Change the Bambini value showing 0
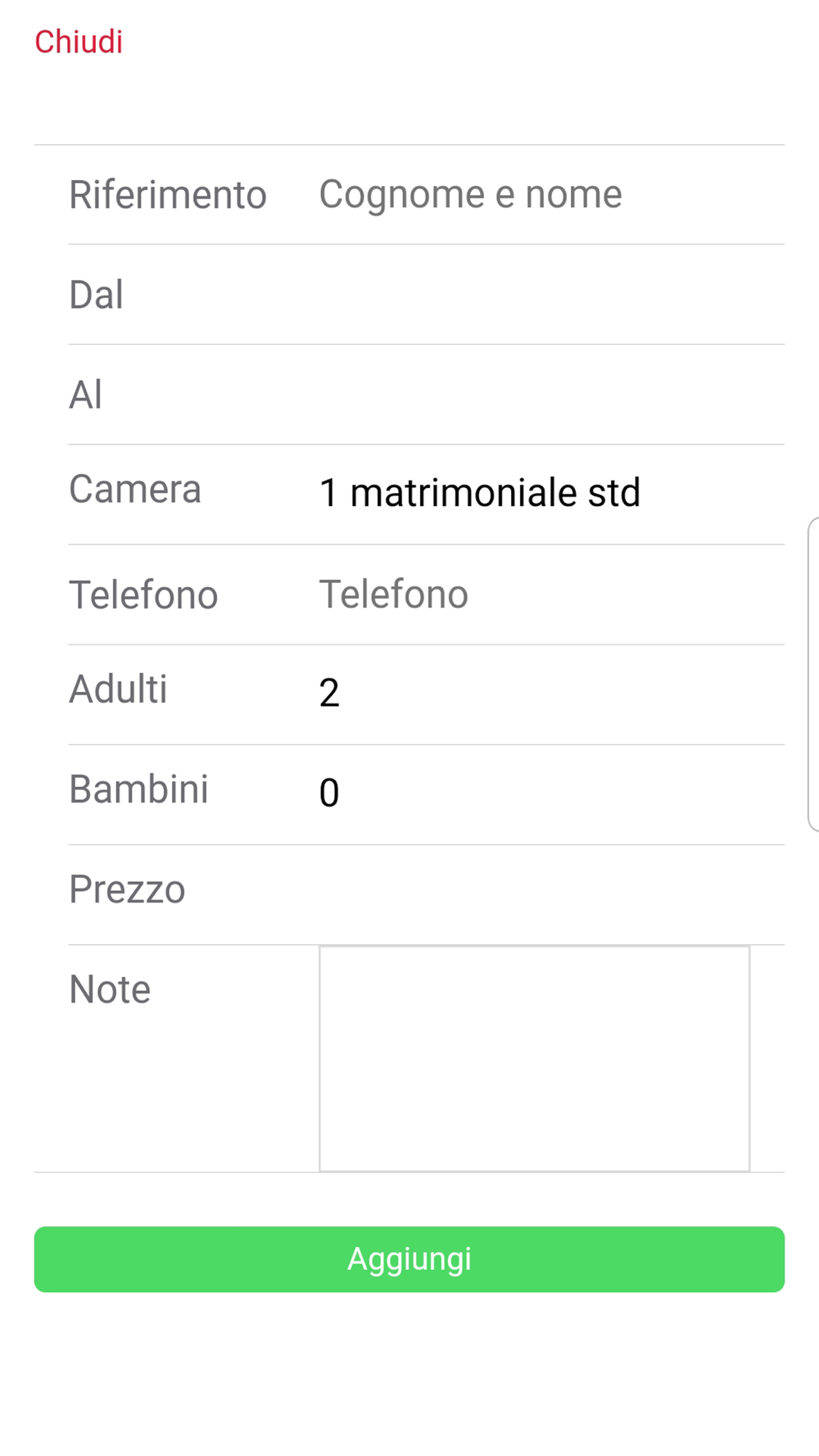Viewport: 819px width, 1456px height. pyautogui.click(x=329, y=794)
